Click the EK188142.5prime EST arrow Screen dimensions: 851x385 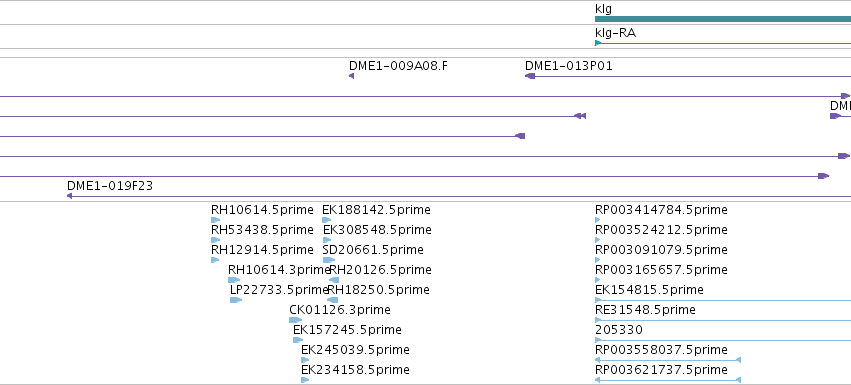point(326,220)
